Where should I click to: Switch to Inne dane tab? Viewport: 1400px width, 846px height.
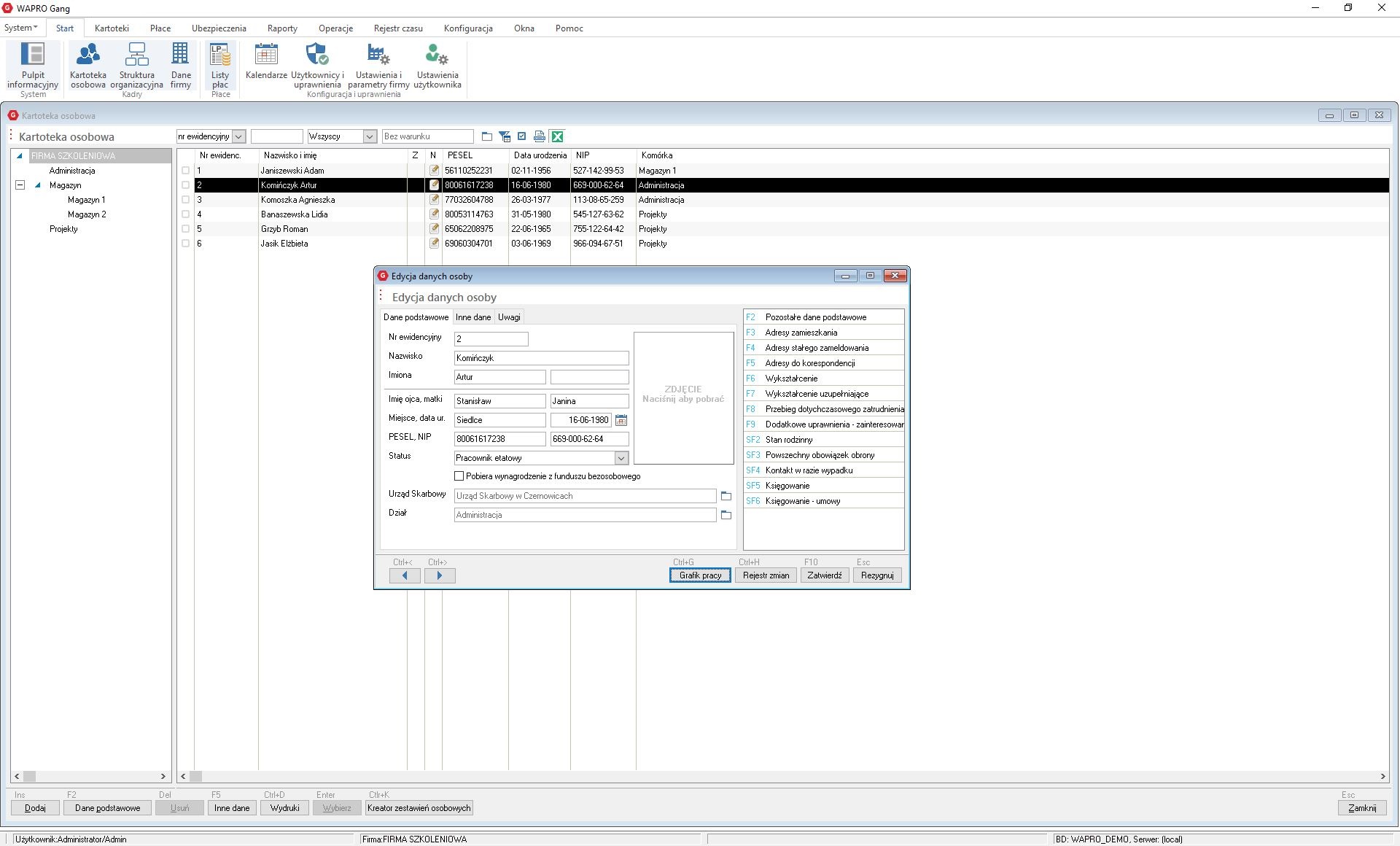[x=473, y=317]
